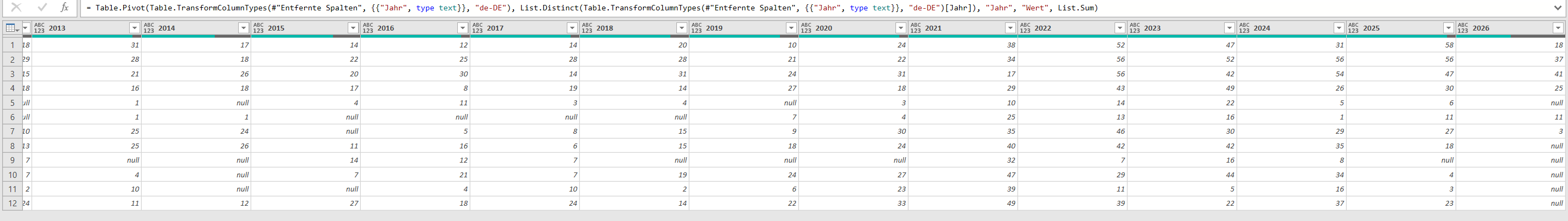Viewport: 1568px width, 221px height.
Task: Change the data type icon of column 2017
Action: (x=478, y=28)
